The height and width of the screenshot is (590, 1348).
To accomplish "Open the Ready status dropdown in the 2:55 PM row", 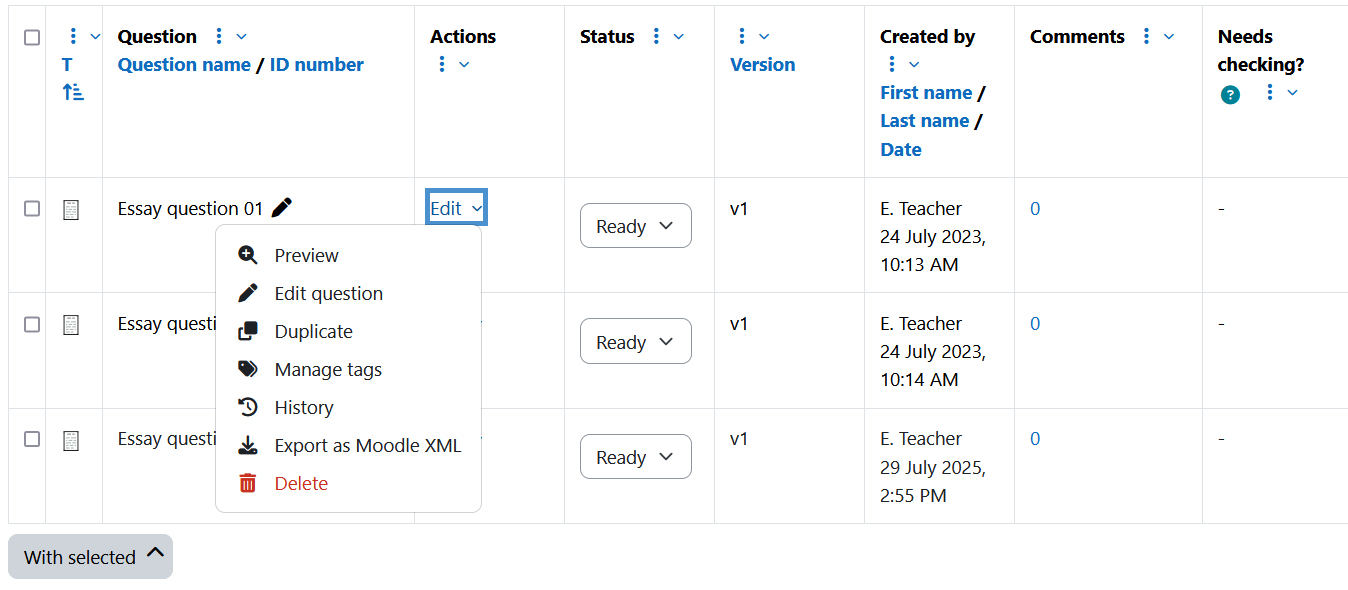I will pyautogui.click(x=636, y=457).
